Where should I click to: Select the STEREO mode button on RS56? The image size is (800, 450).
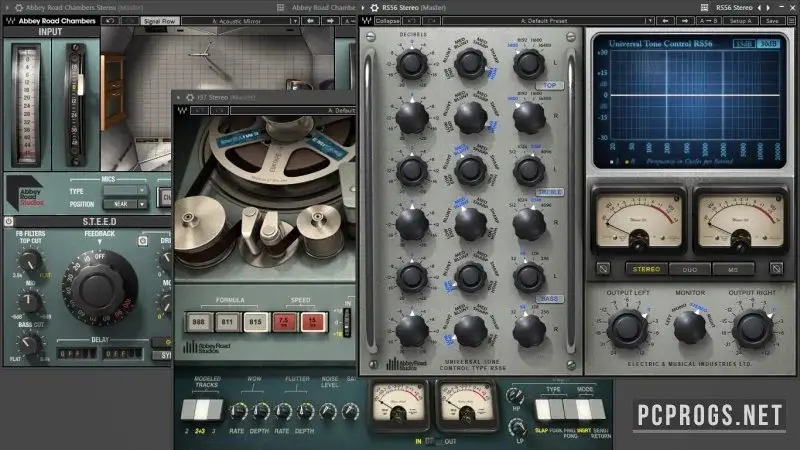point(647,268)
